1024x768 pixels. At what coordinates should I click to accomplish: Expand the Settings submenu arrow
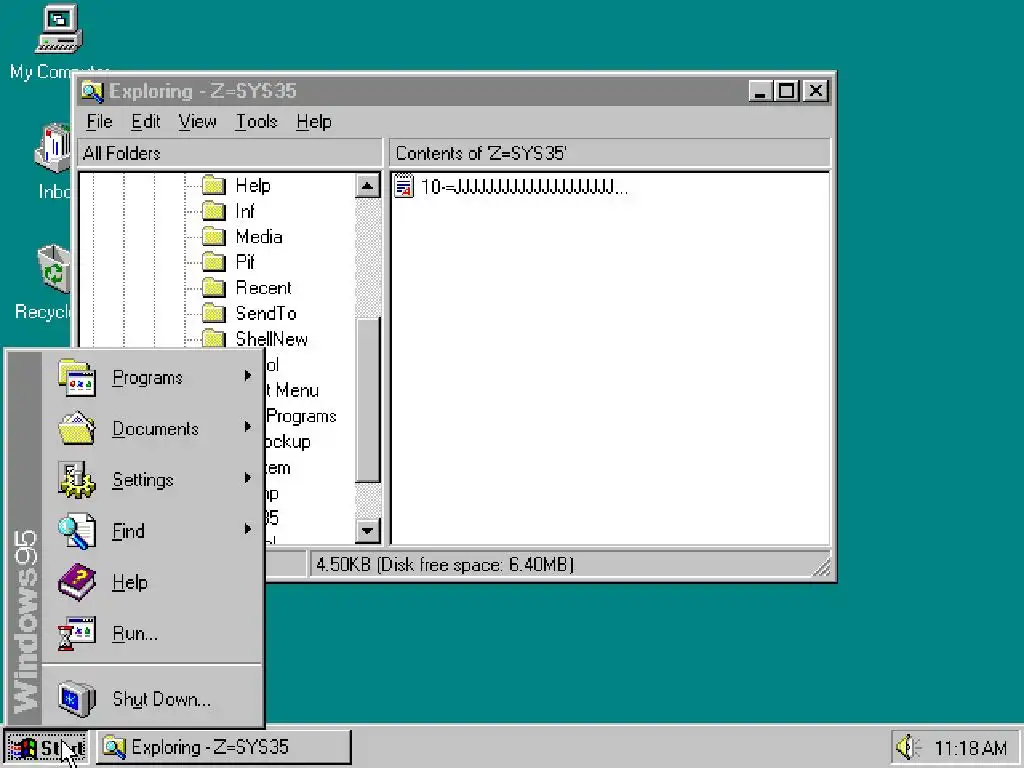[x=248, y=477]
